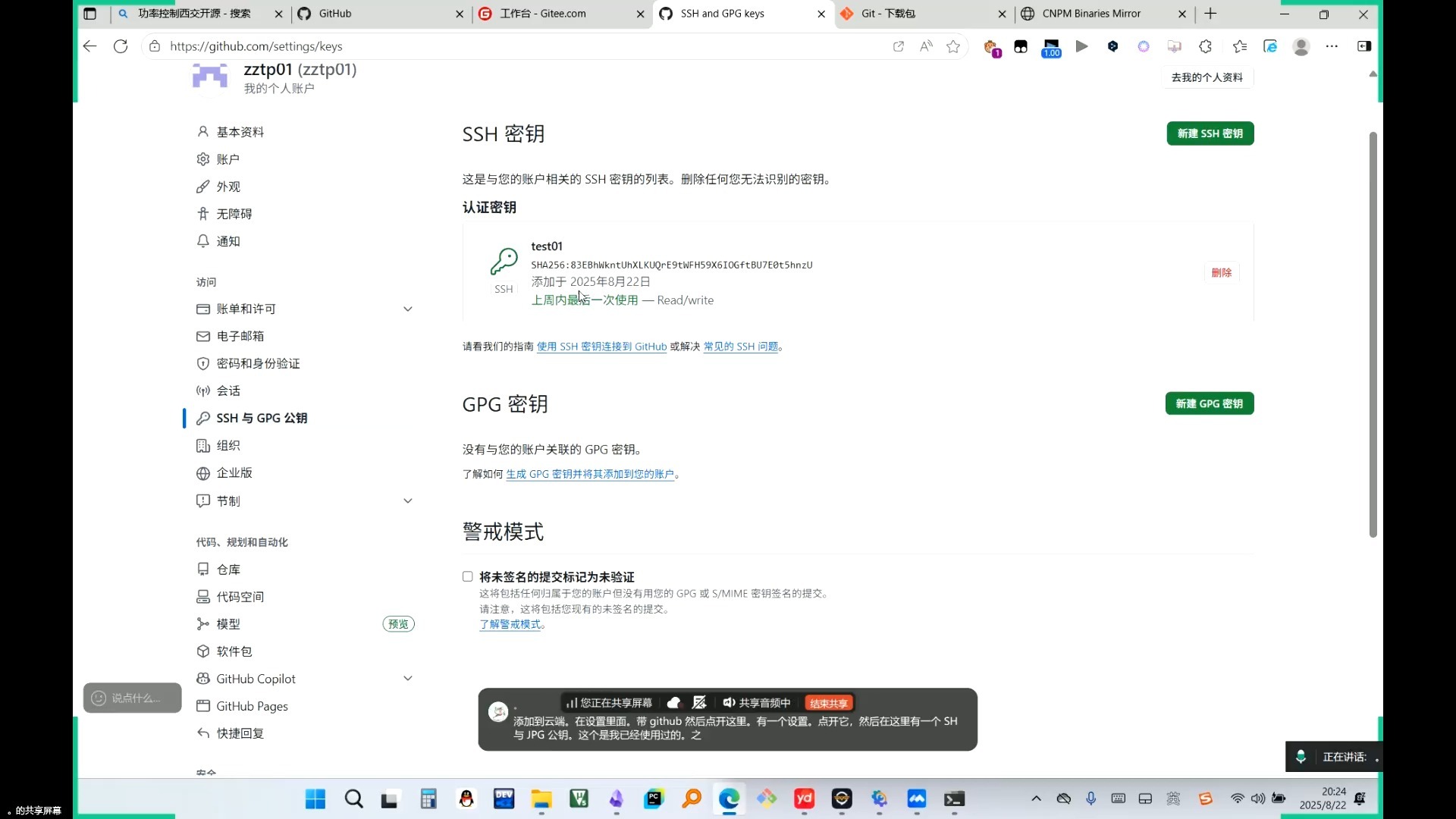Screen dimensions: 1456x819
Task: Open Calculator from taskbar
Action: tap(428, 799)
